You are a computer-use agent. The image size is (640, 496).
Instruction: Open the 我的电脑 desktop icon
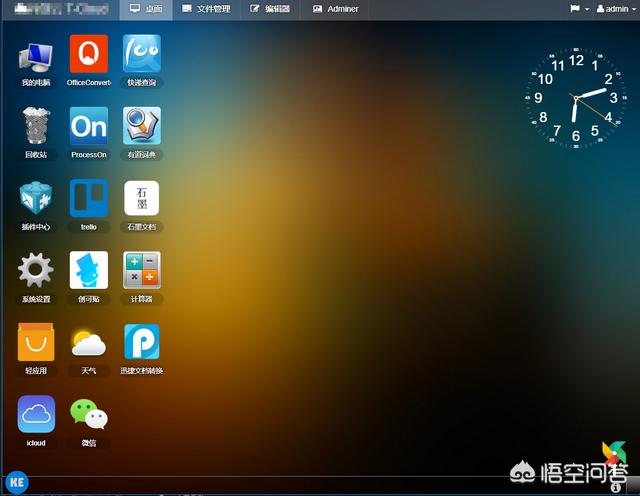tap(36, 56)
